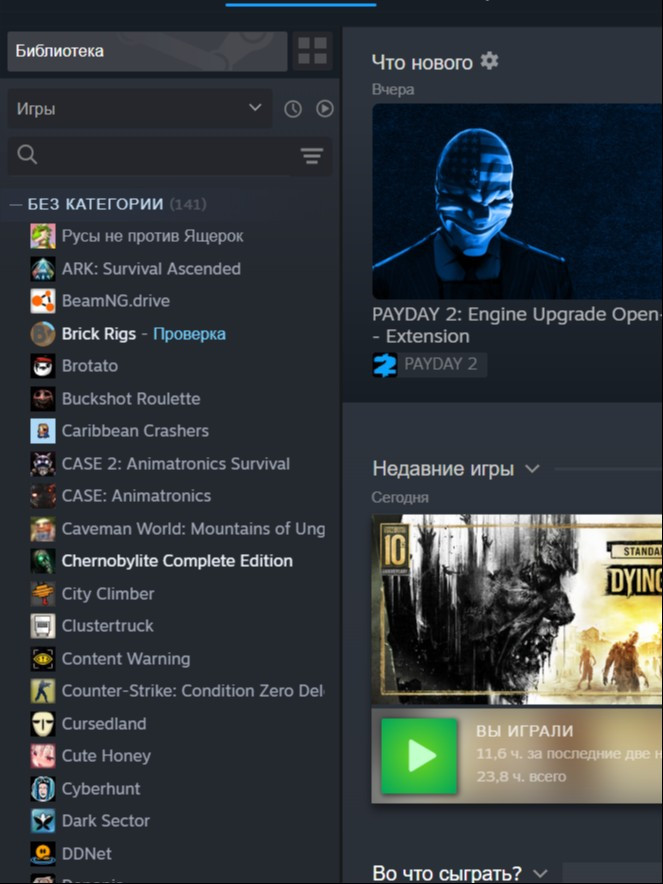663x884 pixels.
Task: Select City Climber in the library
Action: (x=108, y=594)
